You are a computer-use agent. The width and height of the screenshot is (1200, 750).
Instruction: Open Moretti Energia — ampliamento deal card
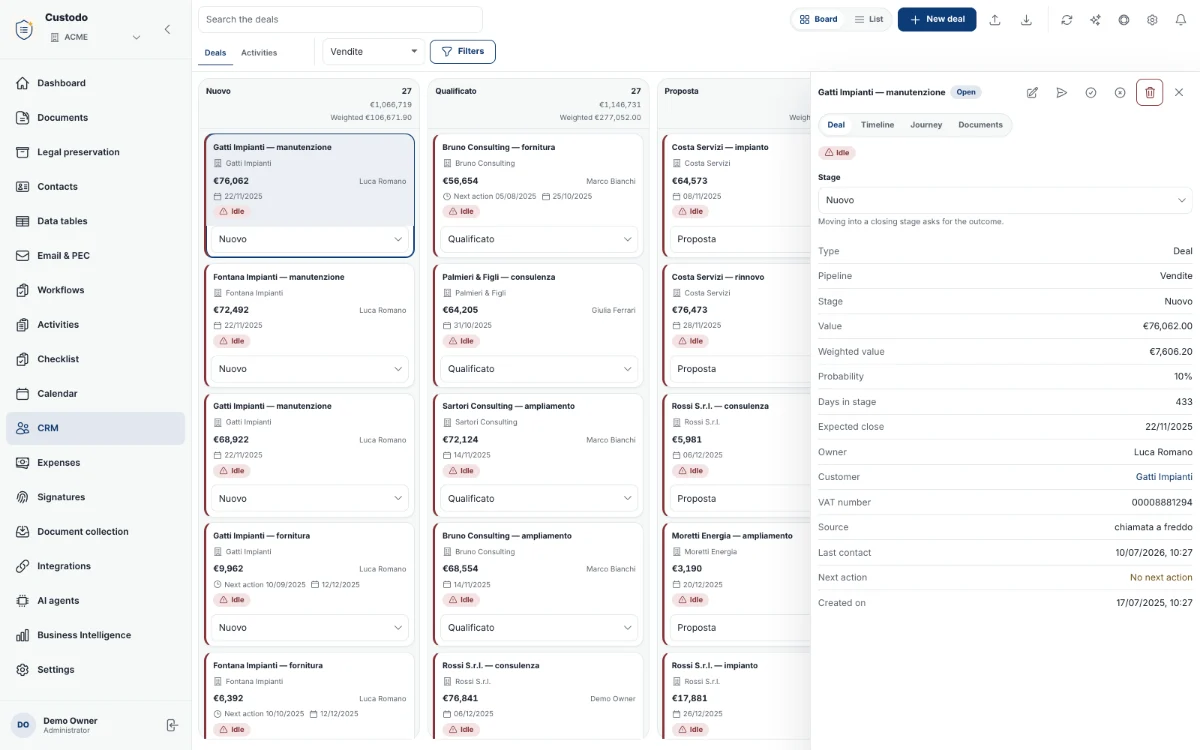735,584
